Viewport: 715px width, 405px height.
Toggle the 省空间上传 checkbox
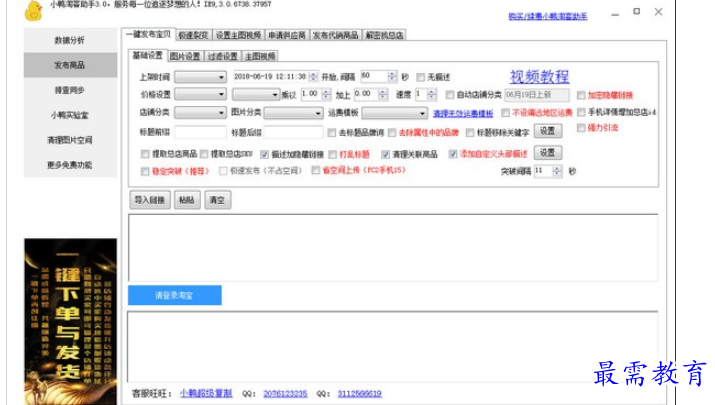316,170
